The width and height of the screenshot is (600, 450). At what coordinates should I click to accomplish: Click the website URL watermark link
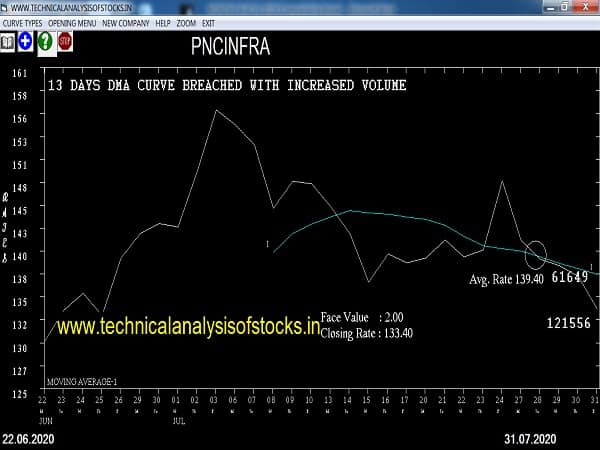[x=188, y=325]
